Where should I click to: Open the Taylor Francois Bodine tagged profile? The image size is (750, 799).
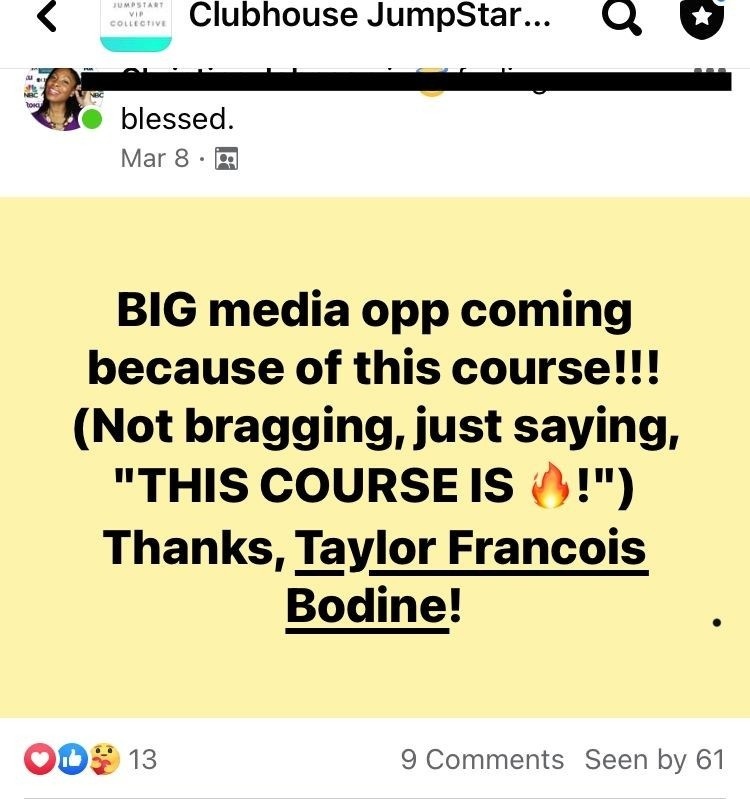tap(467, 577)
